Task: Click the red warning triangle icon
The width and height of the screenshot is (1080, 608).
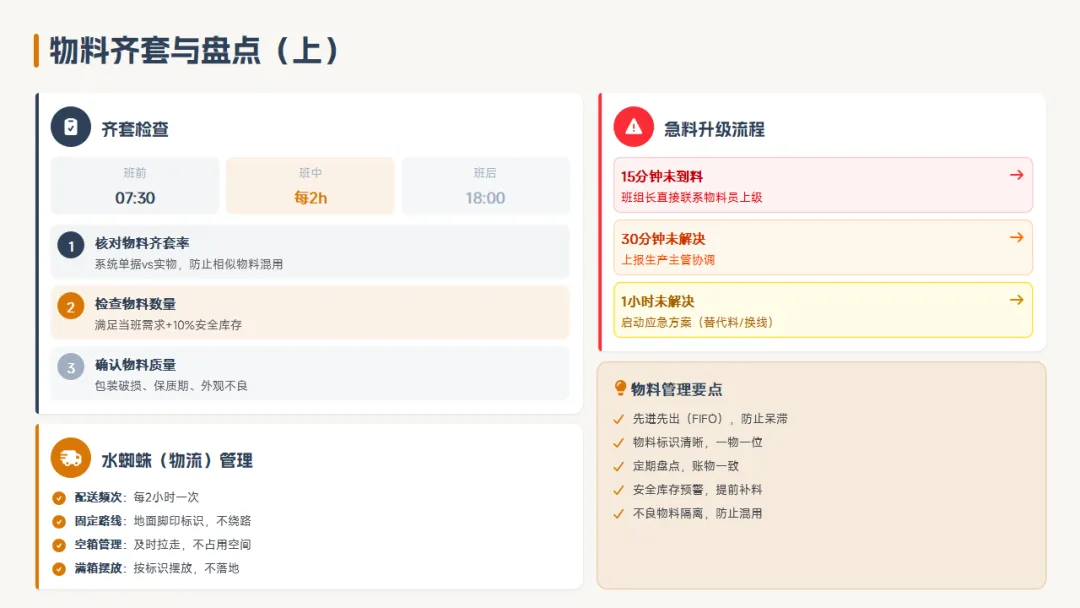Action: [633, 127]
